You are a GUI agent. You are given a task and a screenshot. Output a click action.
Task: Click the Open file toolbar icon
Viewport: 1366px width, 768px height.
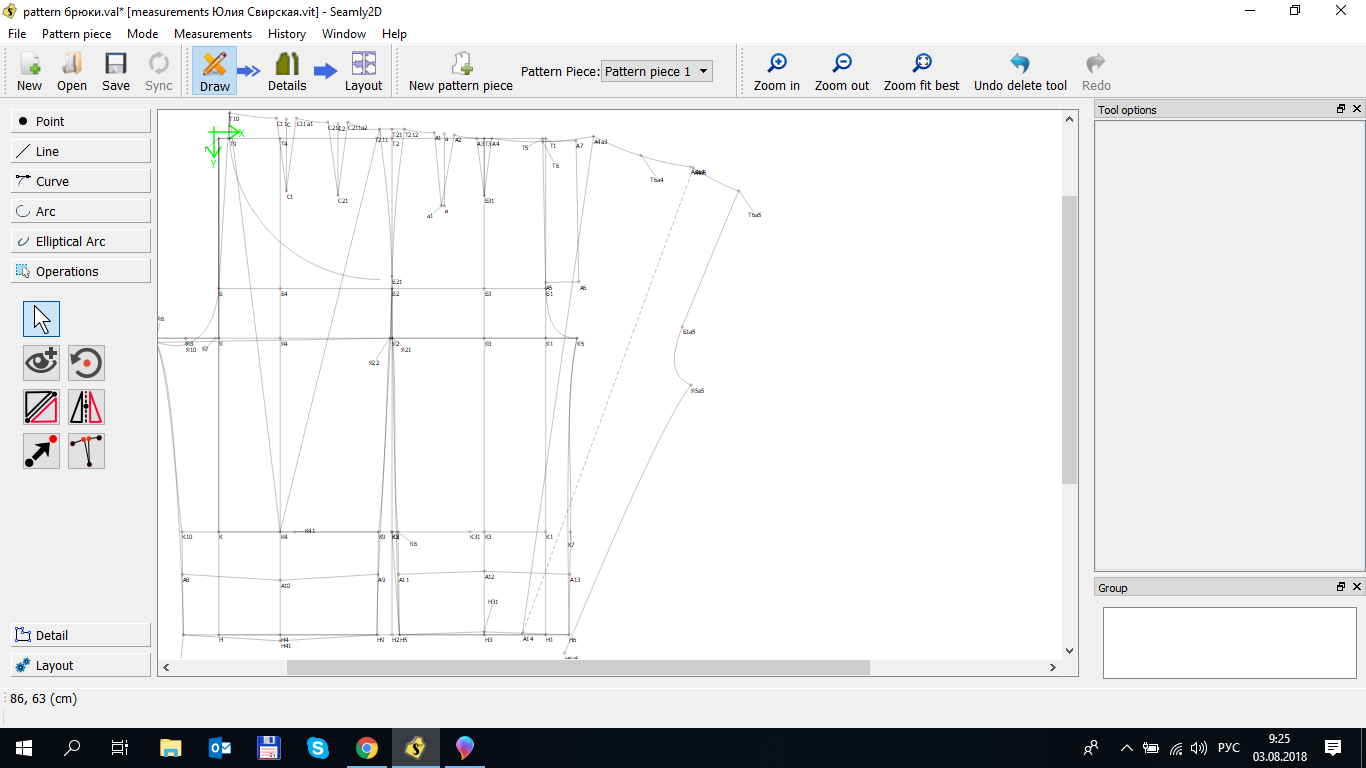pos(72,71)
